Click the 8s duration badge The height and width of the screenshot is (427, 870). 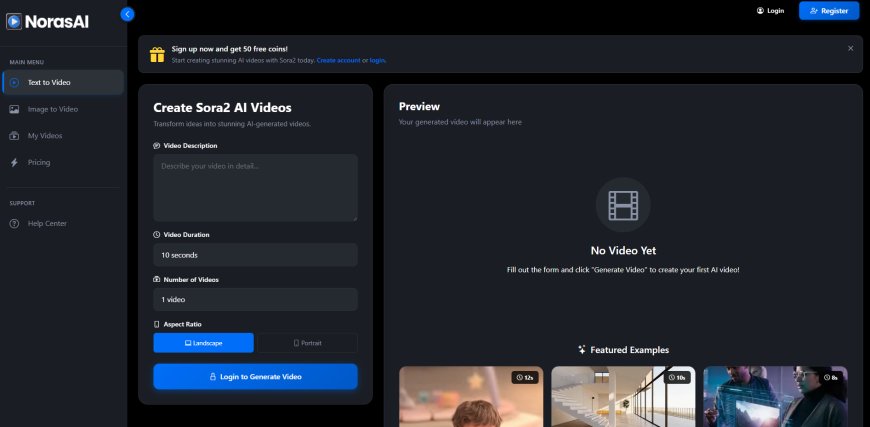pos(831,378)
